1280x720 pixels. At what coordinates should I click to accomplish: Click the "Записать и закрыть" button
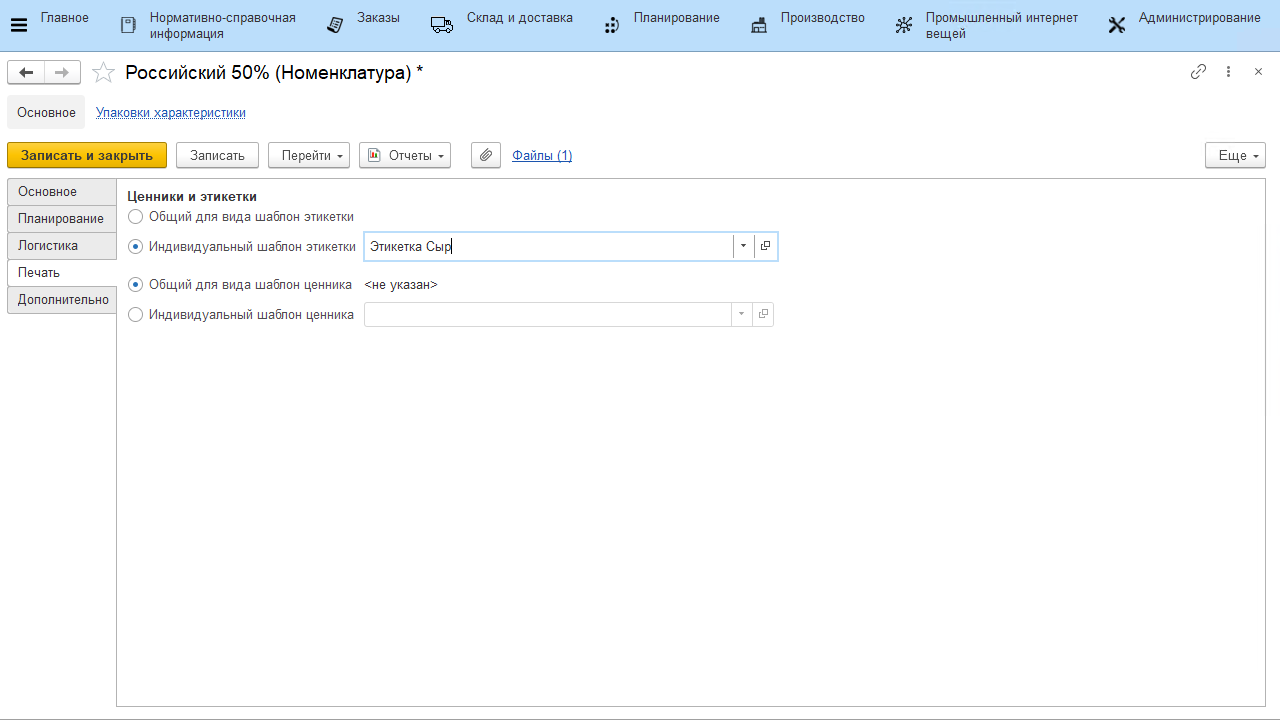[87, 155]
